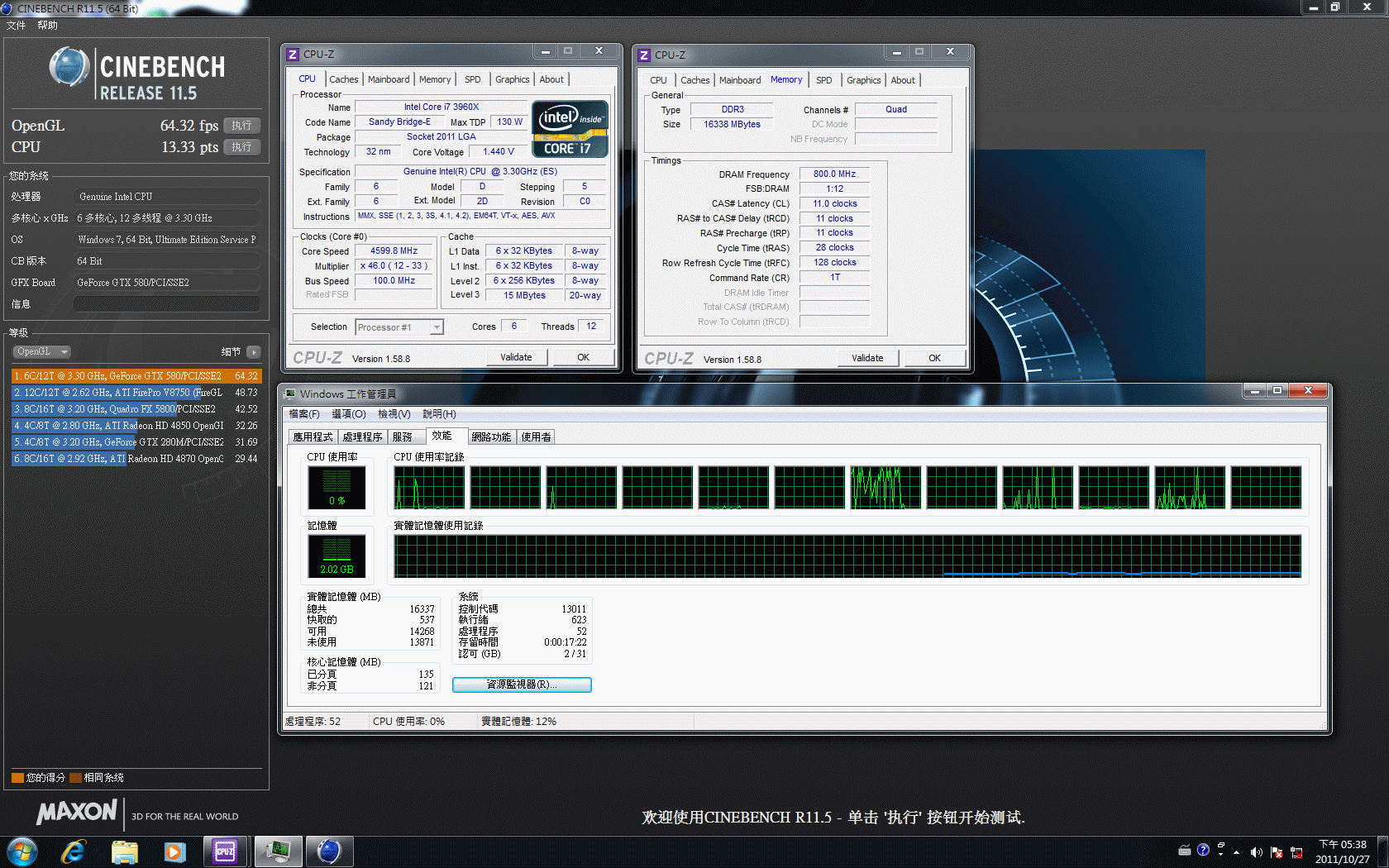
Task: Switch to 應用程式 tab in Task Manager
Action: [x=313, y=437]
